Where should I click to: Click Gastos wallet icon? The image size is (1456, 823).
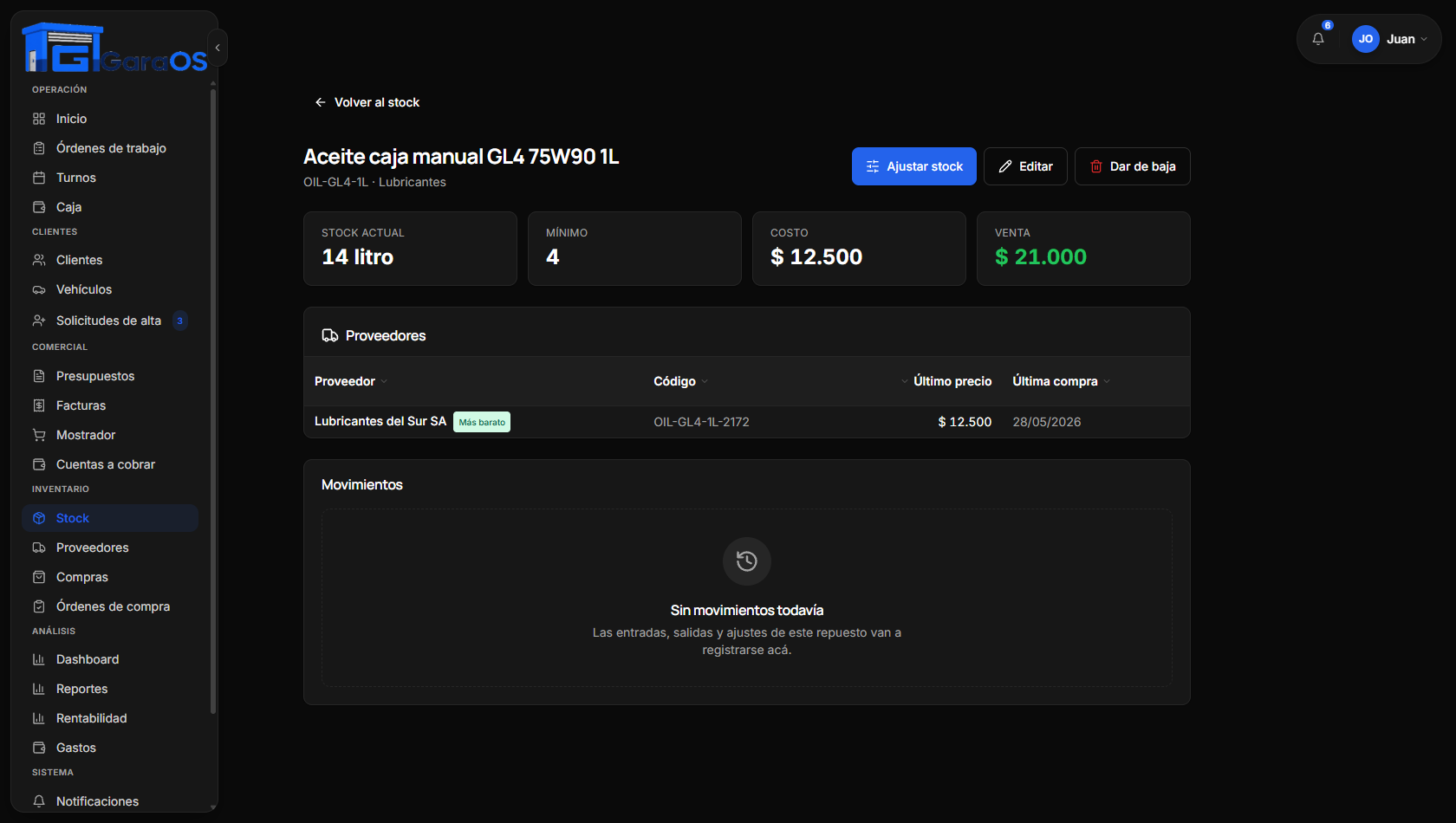pos(39,748)
